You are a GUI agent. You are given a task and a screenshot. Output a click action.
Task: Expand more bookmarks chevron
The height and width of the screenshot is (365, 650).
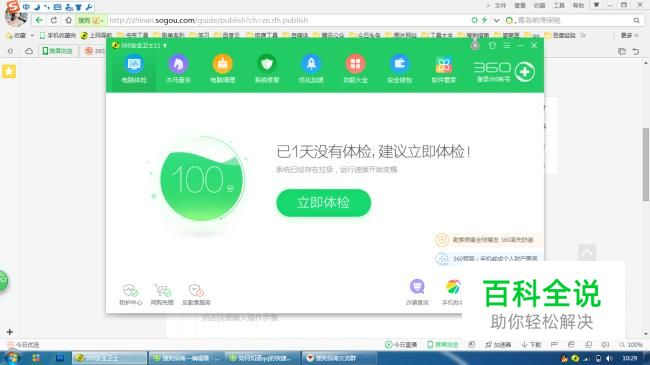583,35
